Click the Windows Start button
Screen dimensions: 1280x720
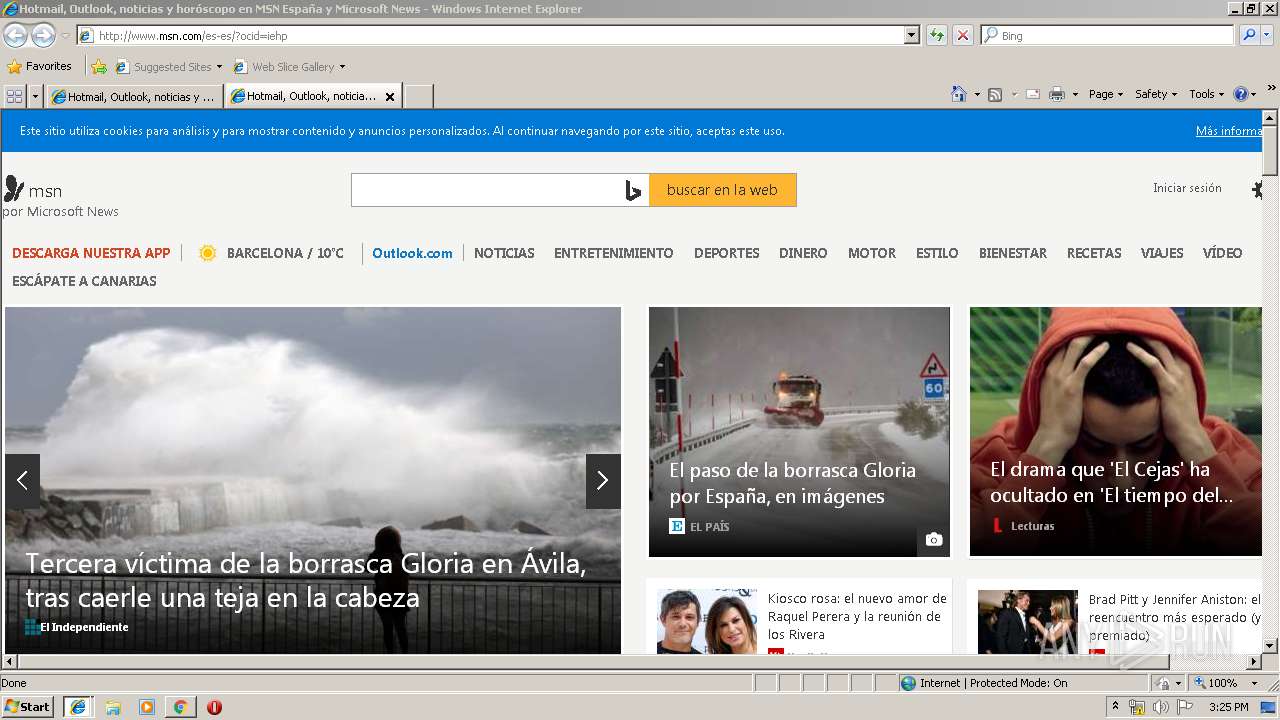[28, 707]
